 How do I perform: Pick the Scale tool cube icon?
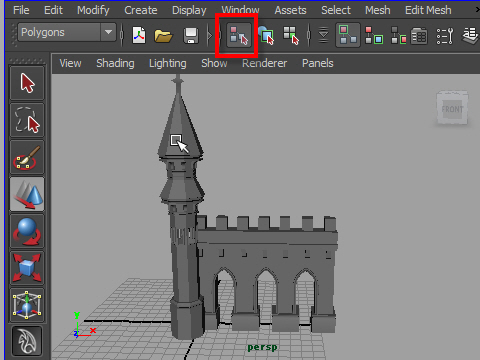pyautogui.click(x=27, y=268)
